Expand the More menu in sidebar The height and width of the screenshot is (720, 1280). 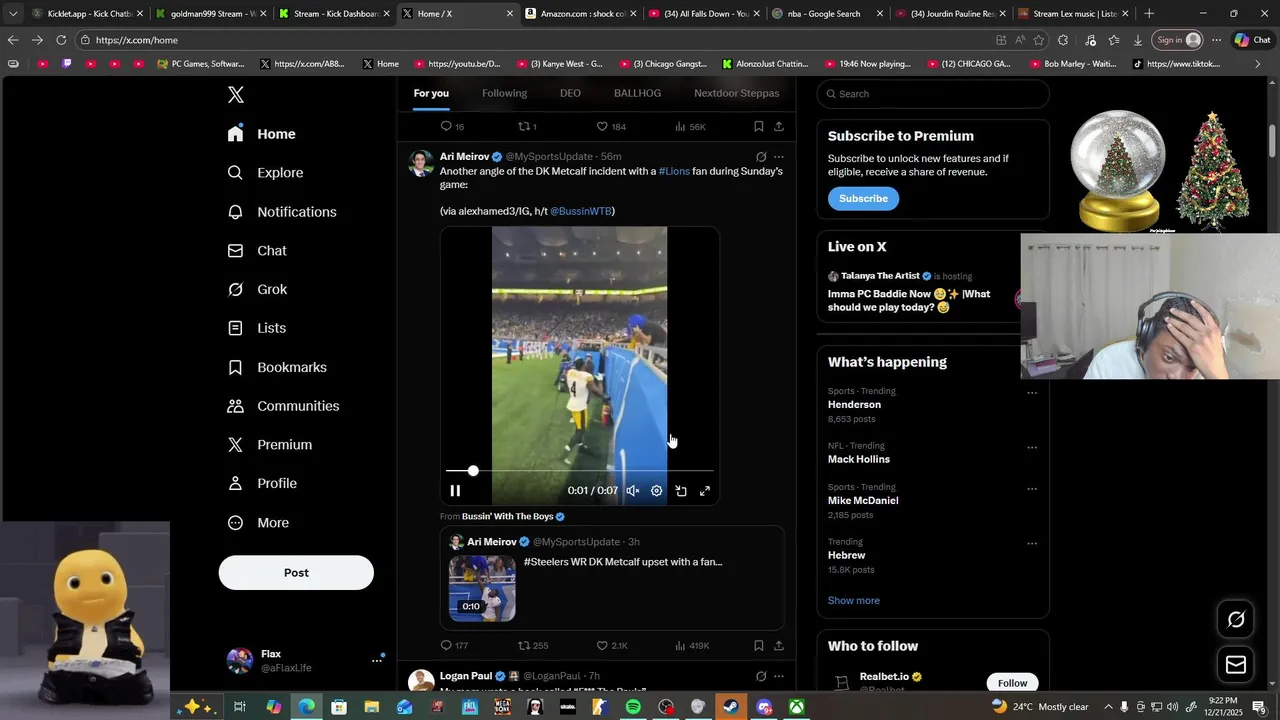[259, 523]
